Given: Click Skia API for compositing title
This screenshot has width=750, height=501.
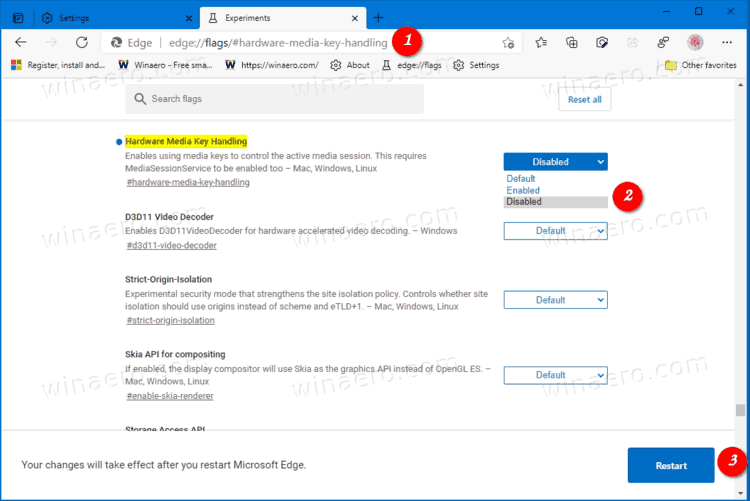Looking at the screenshot, I should (175, 354).
